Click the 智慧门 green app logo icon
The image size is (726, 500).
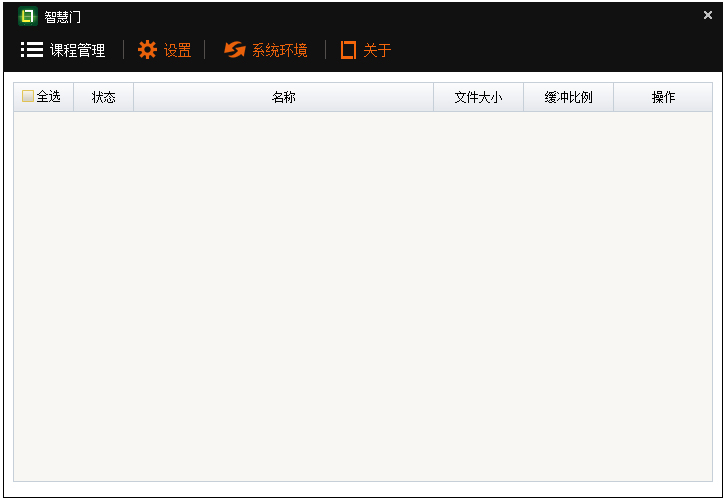[27, 16]
